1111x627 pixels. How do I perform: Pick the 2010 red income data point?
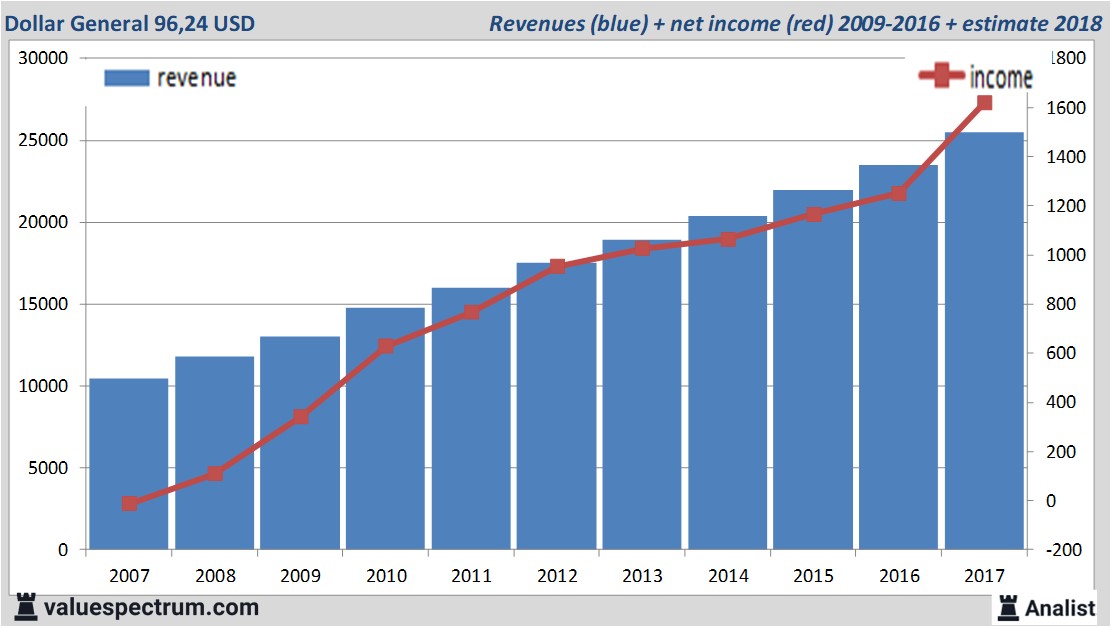[386, 346]
